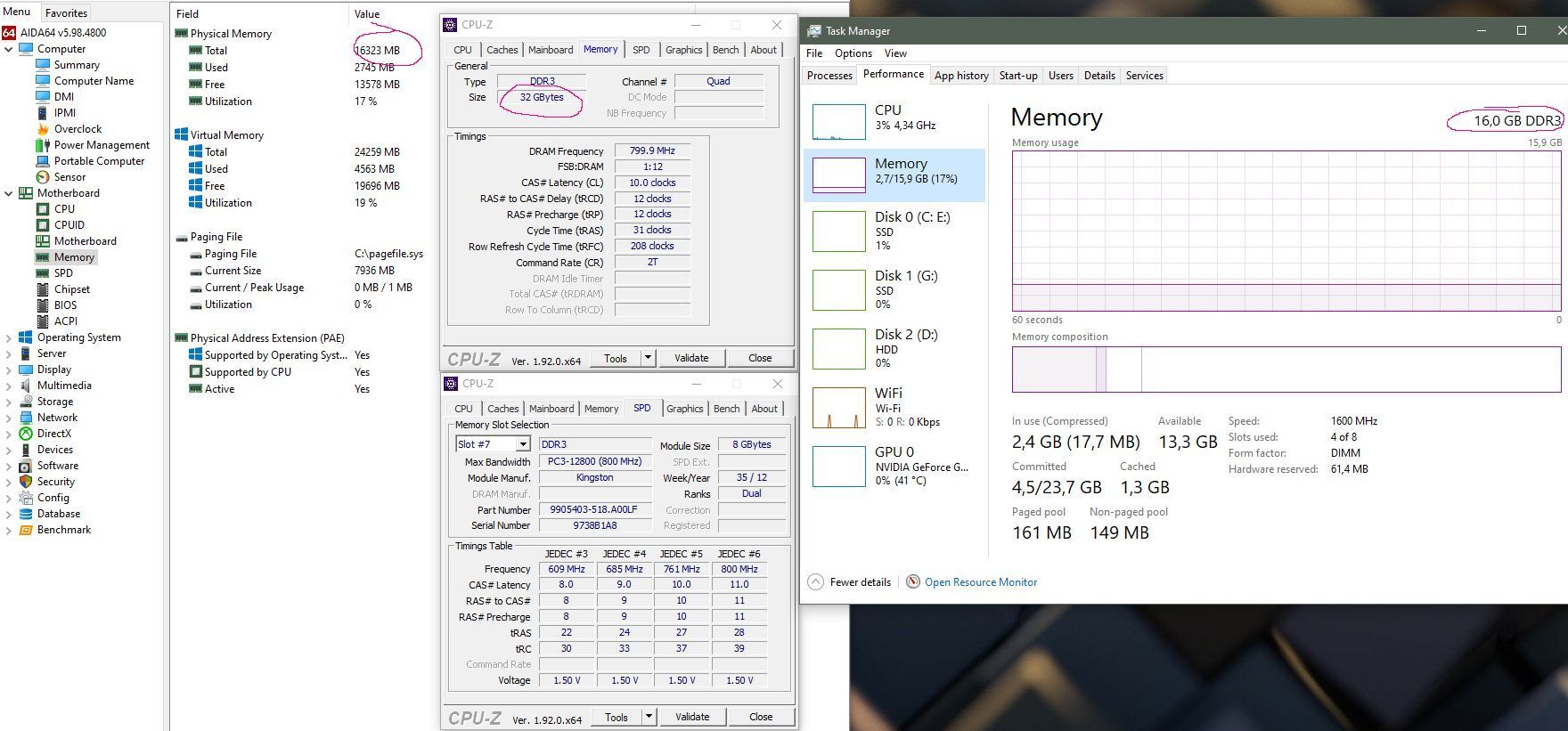
Task: Click Validate in CPU-Z SPD window
Action: pyautogui.click(x=692, y=717)
